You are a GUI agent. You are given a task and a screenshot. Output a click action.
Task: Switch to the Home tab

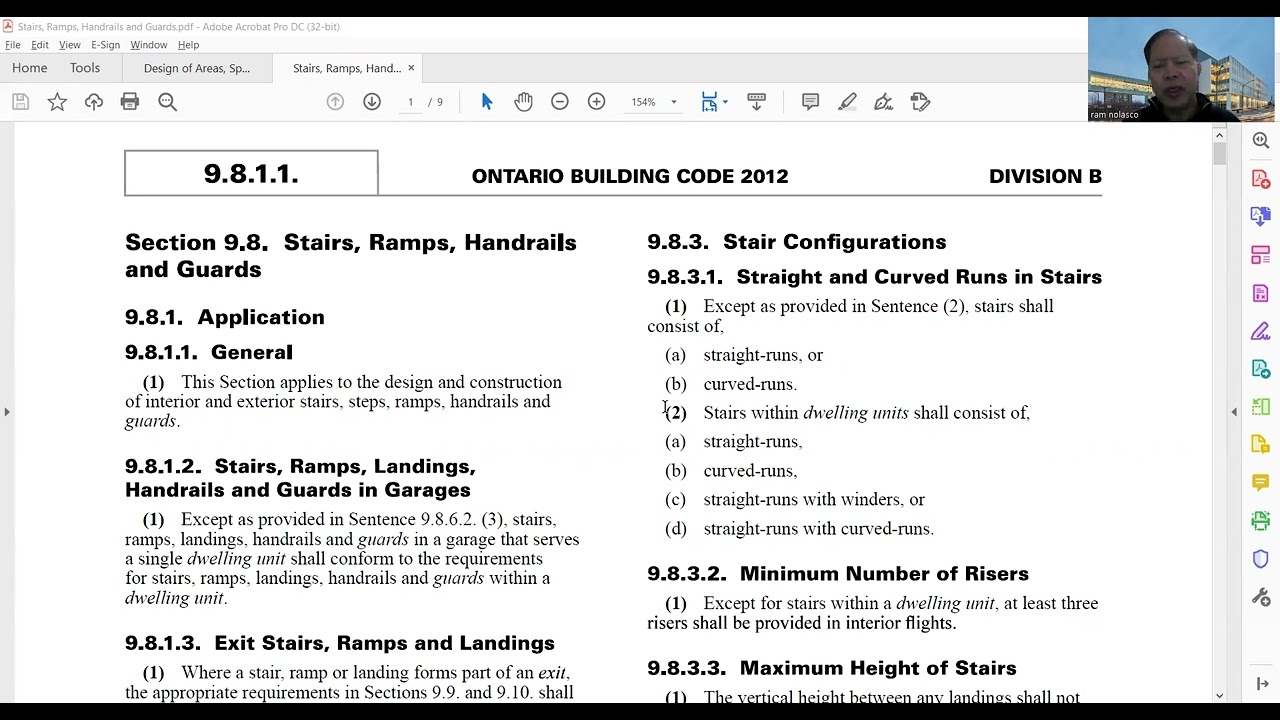30,68
